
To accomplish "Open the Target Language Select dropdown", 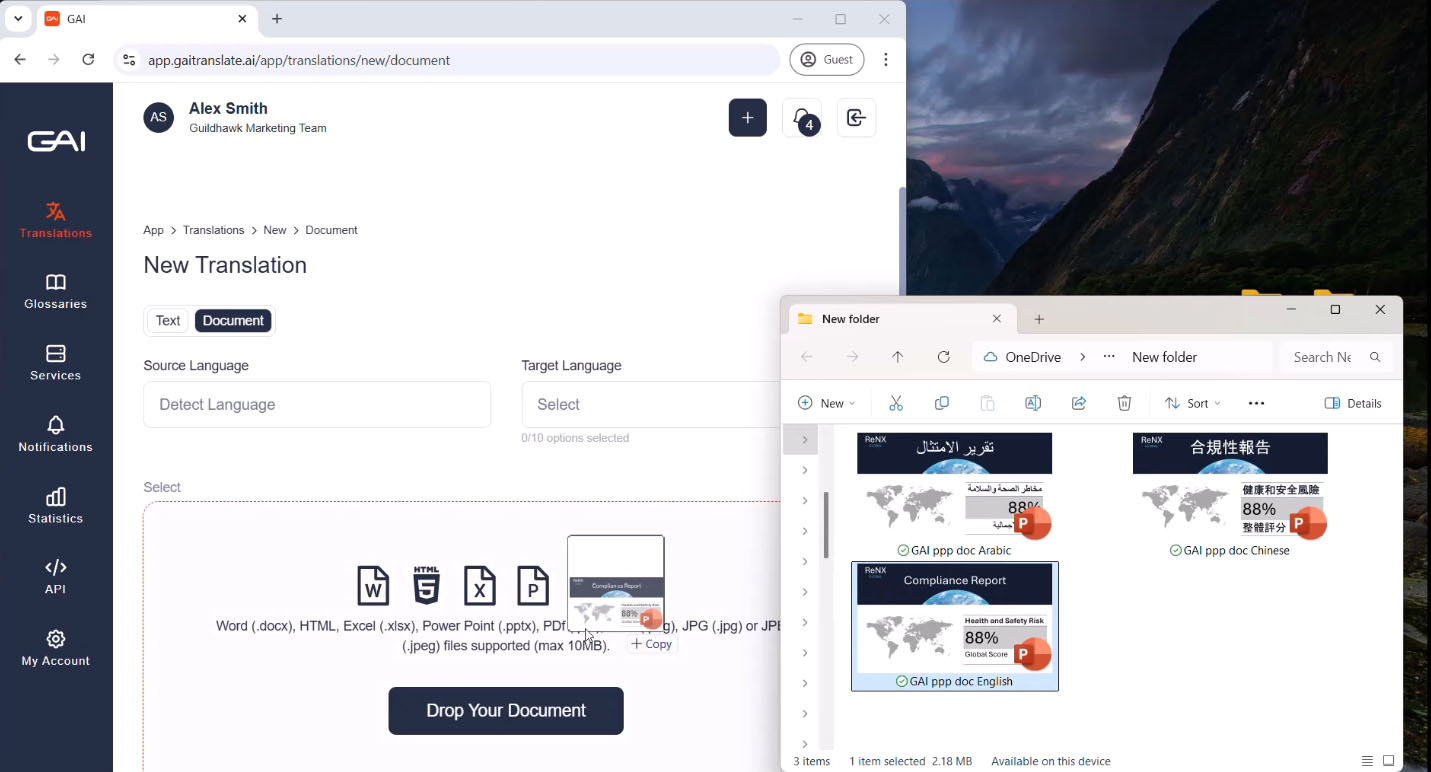I will pos(650,405).
